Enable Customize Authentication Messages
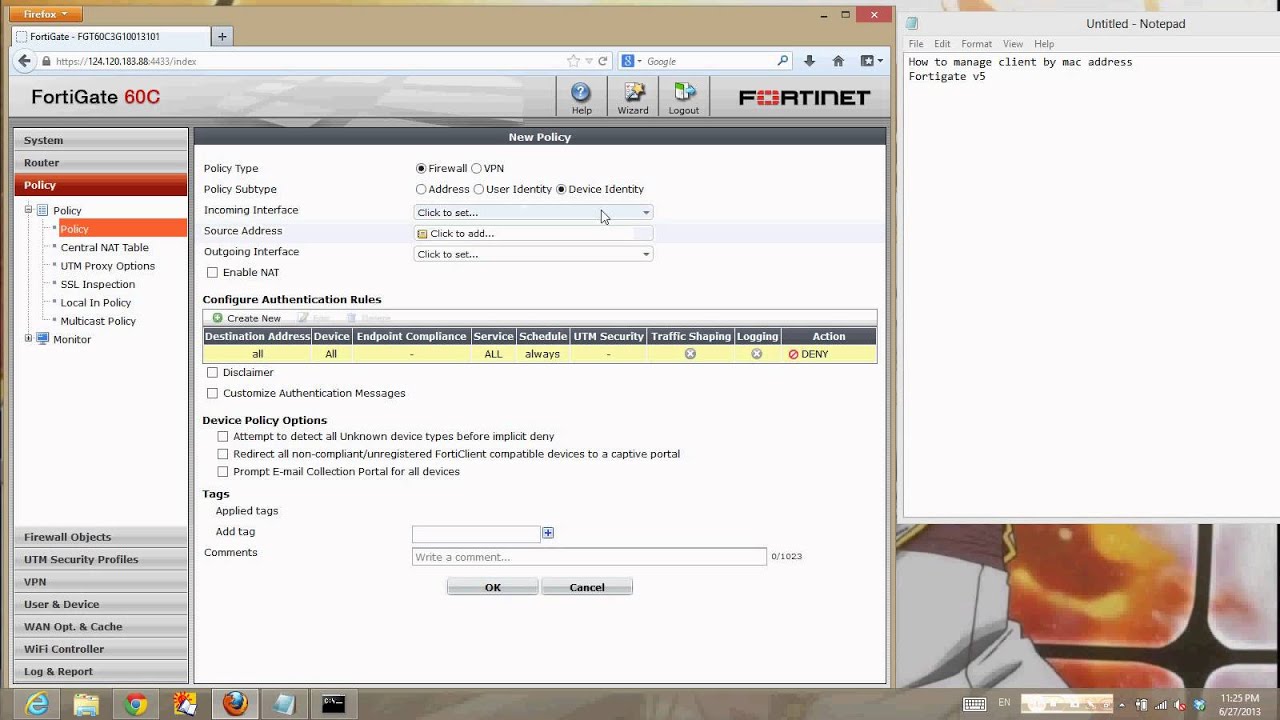This screenshot has width=1280, height=720. pyautogui.click(x=212, y=393)
